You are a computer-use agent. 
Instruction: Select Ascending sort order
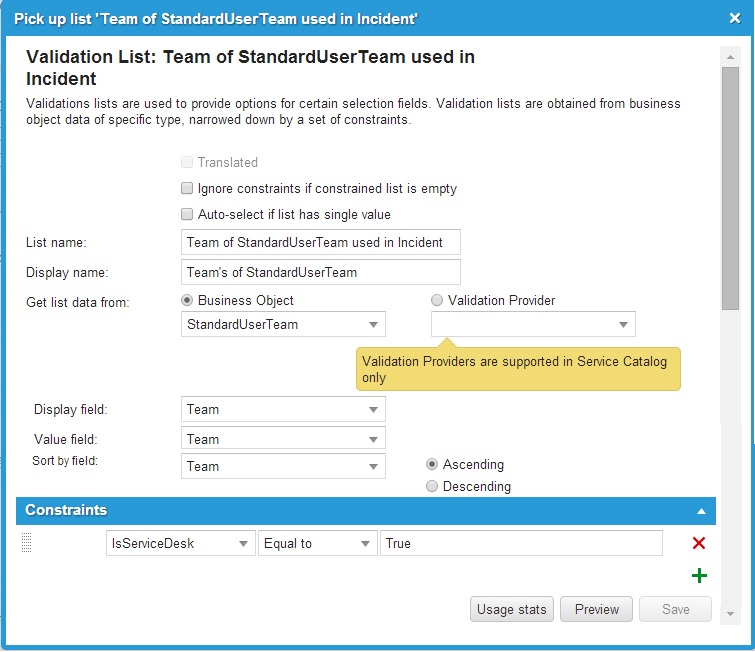432,464
